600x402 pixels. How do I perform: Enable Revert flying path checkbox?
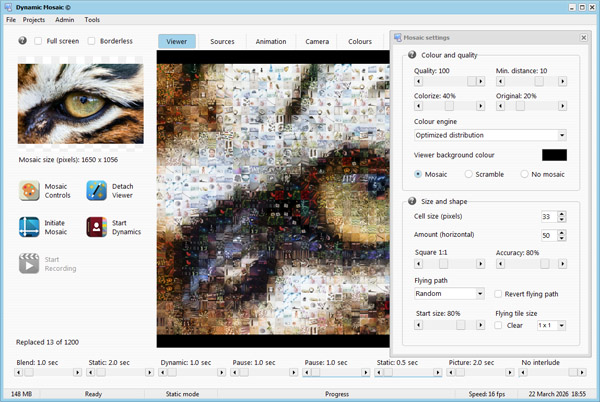pyautogui.click(x=500, y=294)
